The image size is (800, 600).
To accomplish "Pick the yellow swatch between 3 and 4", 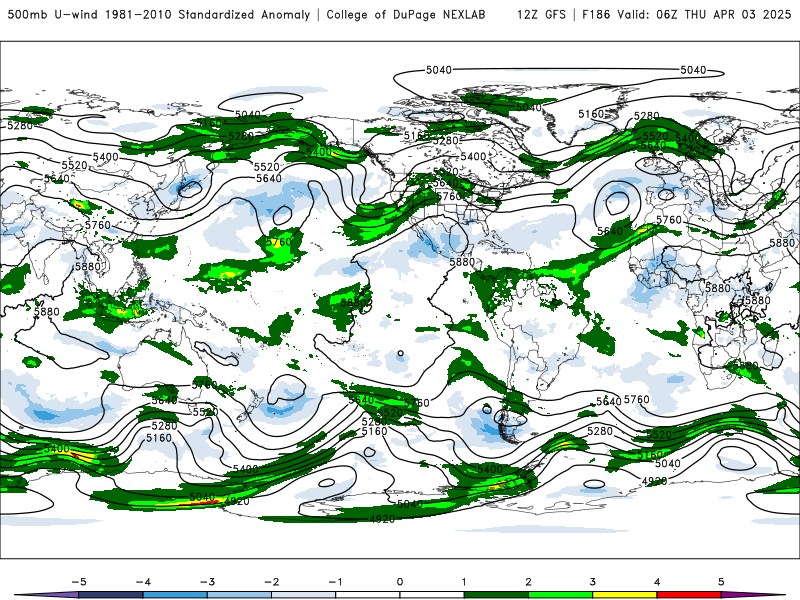I will 625,595.
